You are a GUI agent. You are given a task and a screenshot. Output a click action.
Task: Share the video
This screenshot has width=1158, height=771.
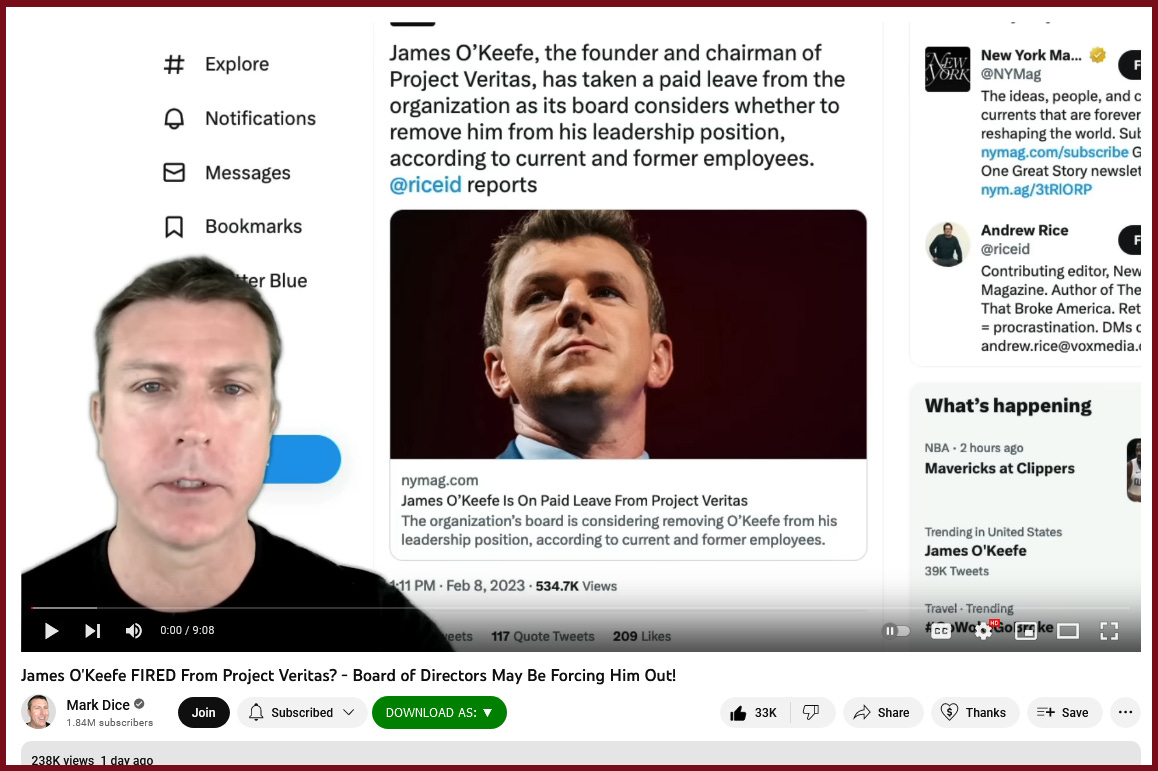pyautogui.click(x=883, y=713)
